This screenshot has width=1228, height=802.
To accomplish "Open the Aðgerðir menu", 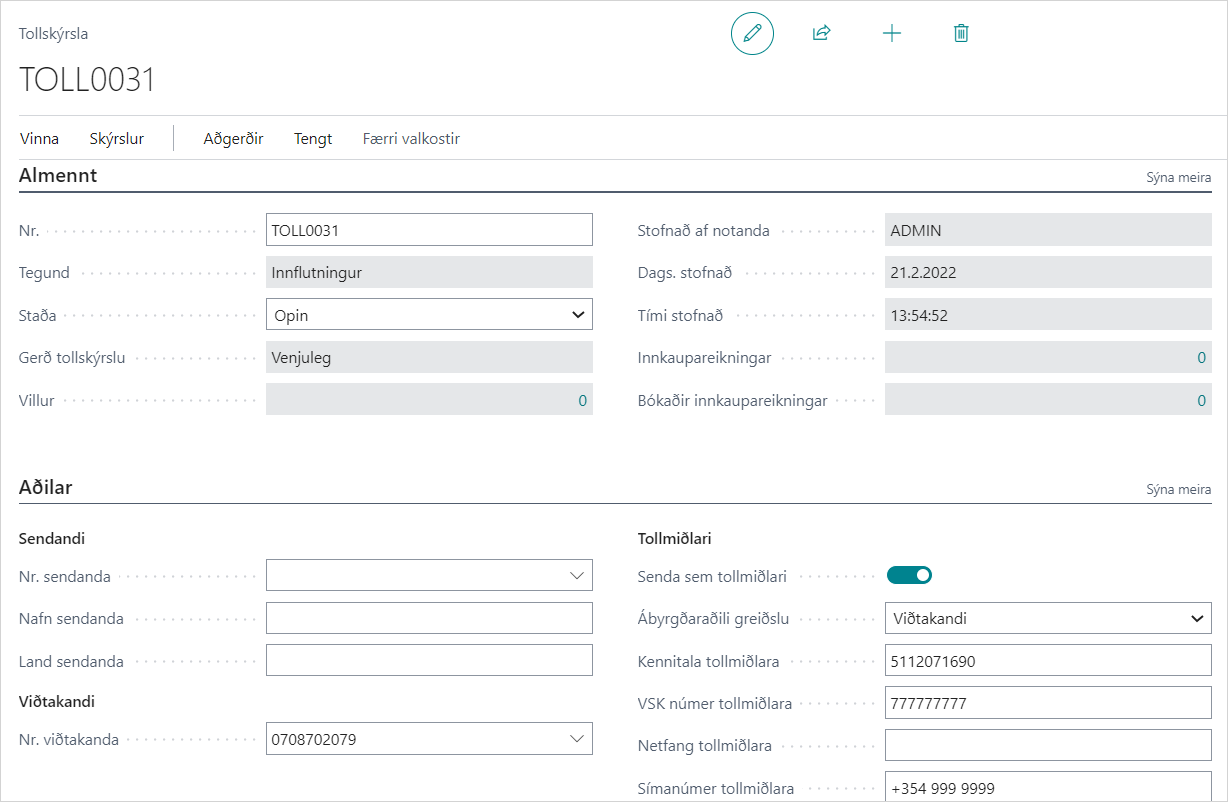I will [233, 139].
